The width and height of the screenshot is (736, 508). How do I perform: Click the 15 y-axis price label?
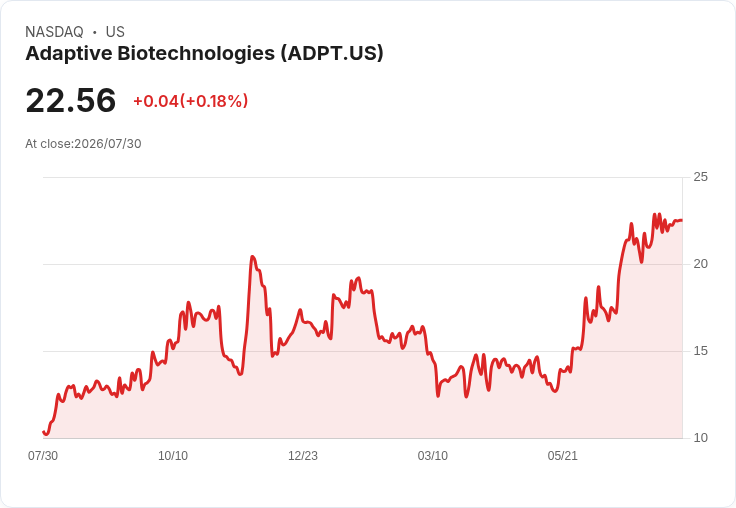click(700, 351)
